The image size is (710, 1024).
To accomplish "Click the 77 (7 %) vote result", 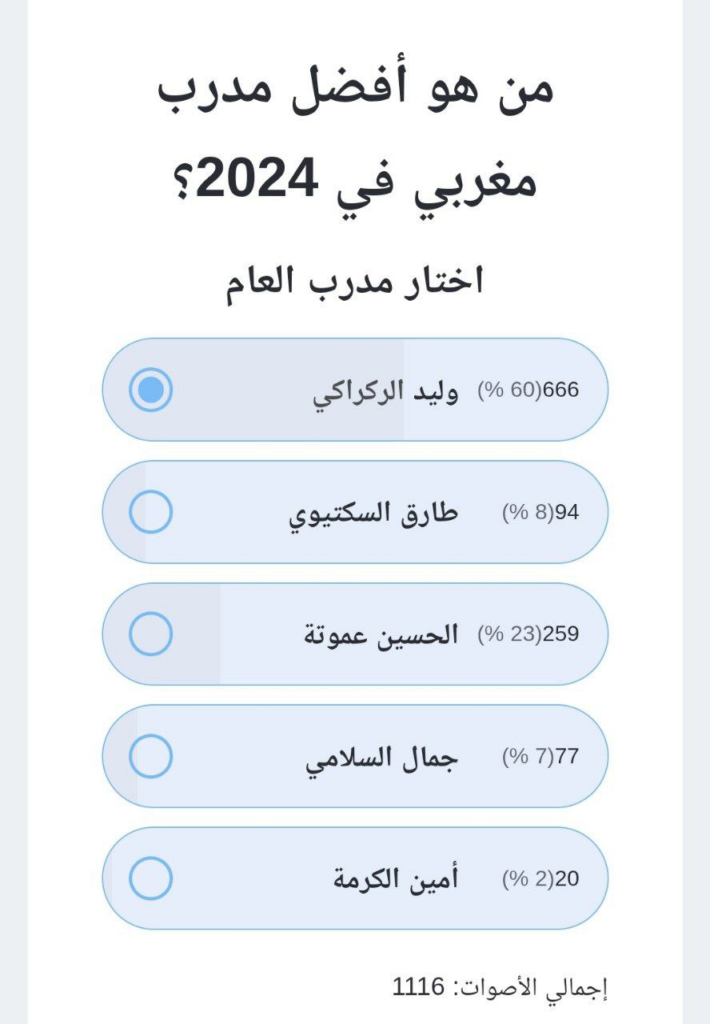I will (540, 756).
